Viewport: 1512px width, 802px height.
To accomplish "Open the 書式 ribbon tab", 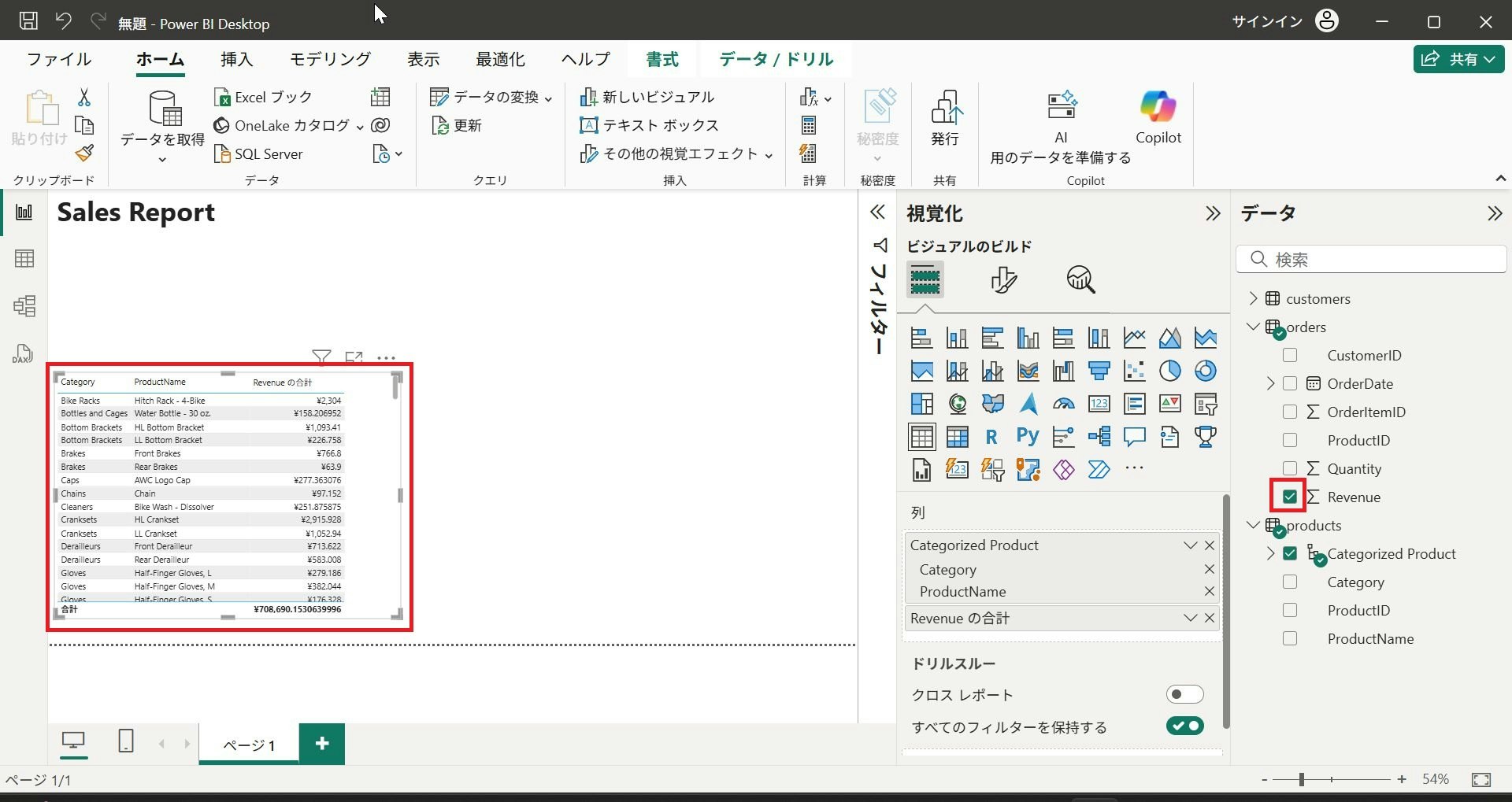I will click(662, 59).
